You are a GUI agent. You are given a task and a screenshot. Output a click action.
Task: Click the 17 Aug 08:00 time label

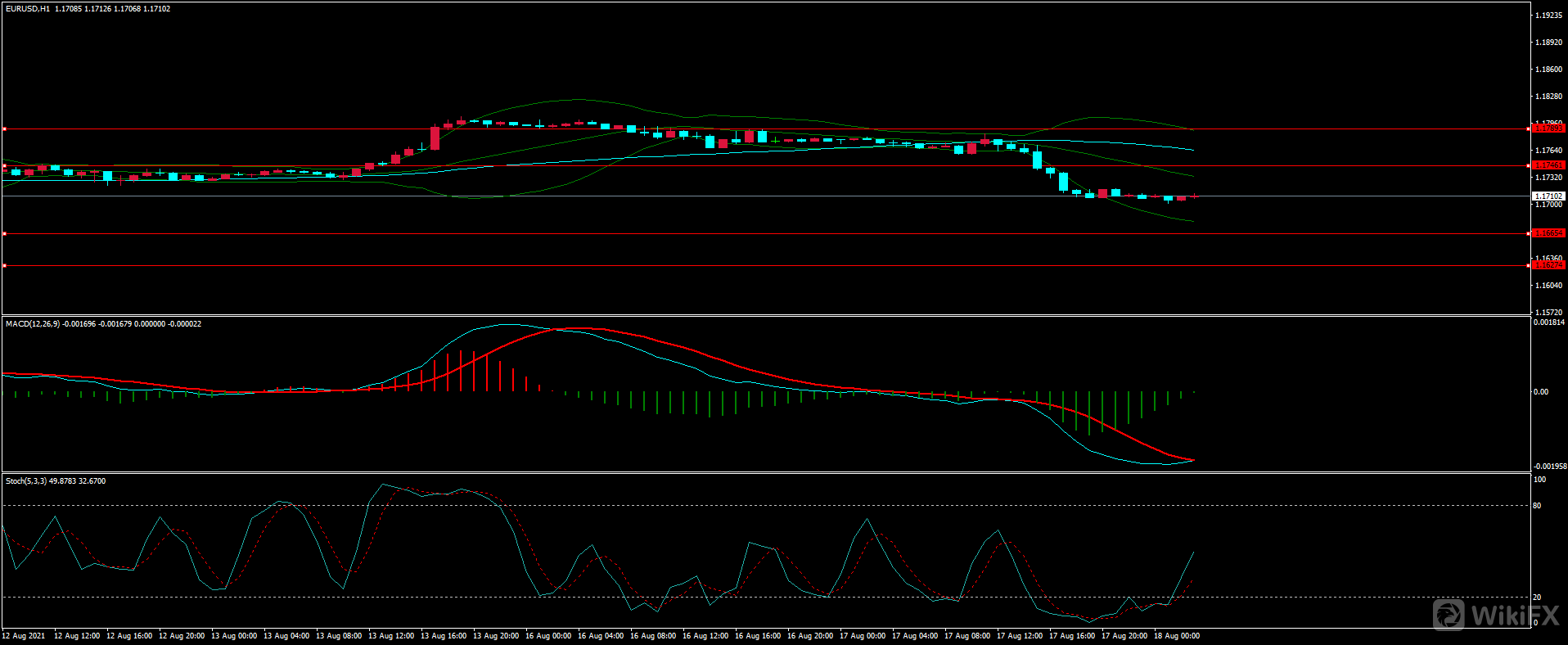pyautogui.click(x=967, y=636)
